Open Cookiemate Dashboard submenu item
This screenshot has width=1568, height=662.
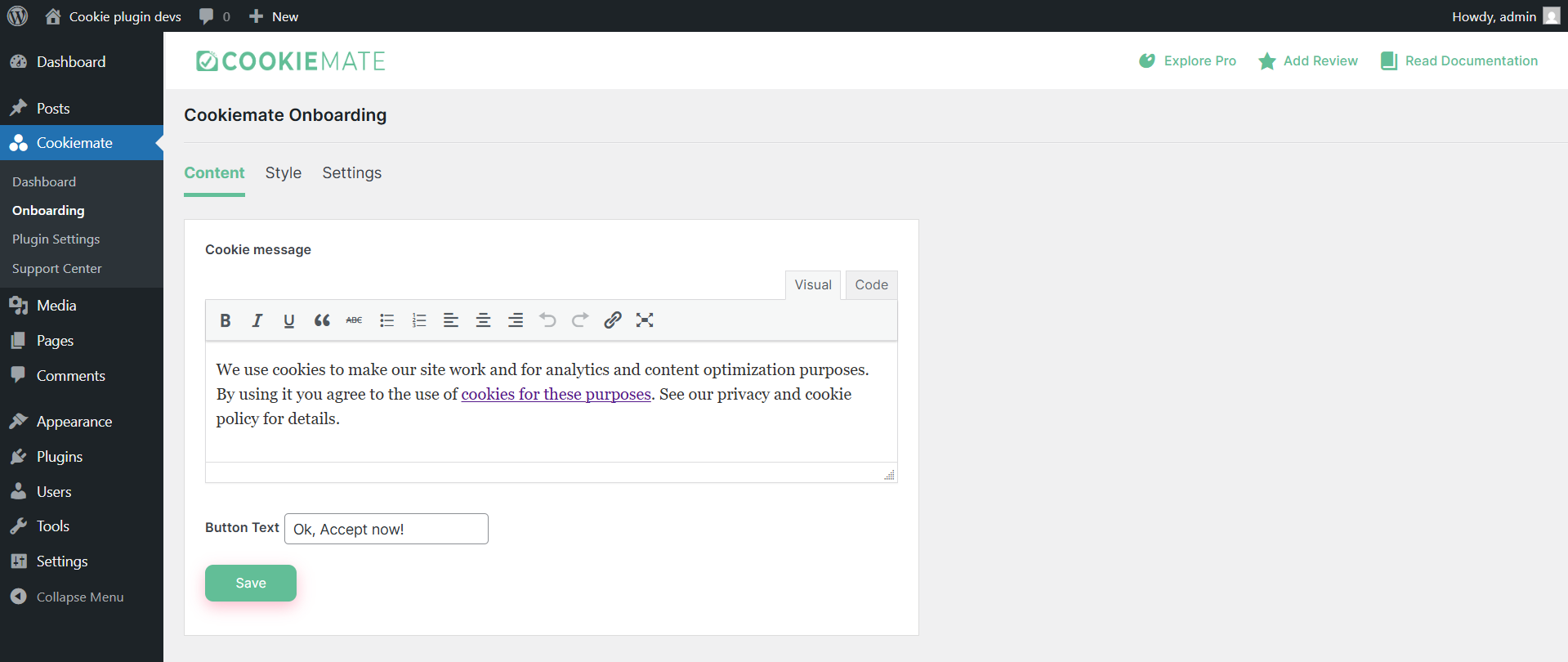coord(44,182)
